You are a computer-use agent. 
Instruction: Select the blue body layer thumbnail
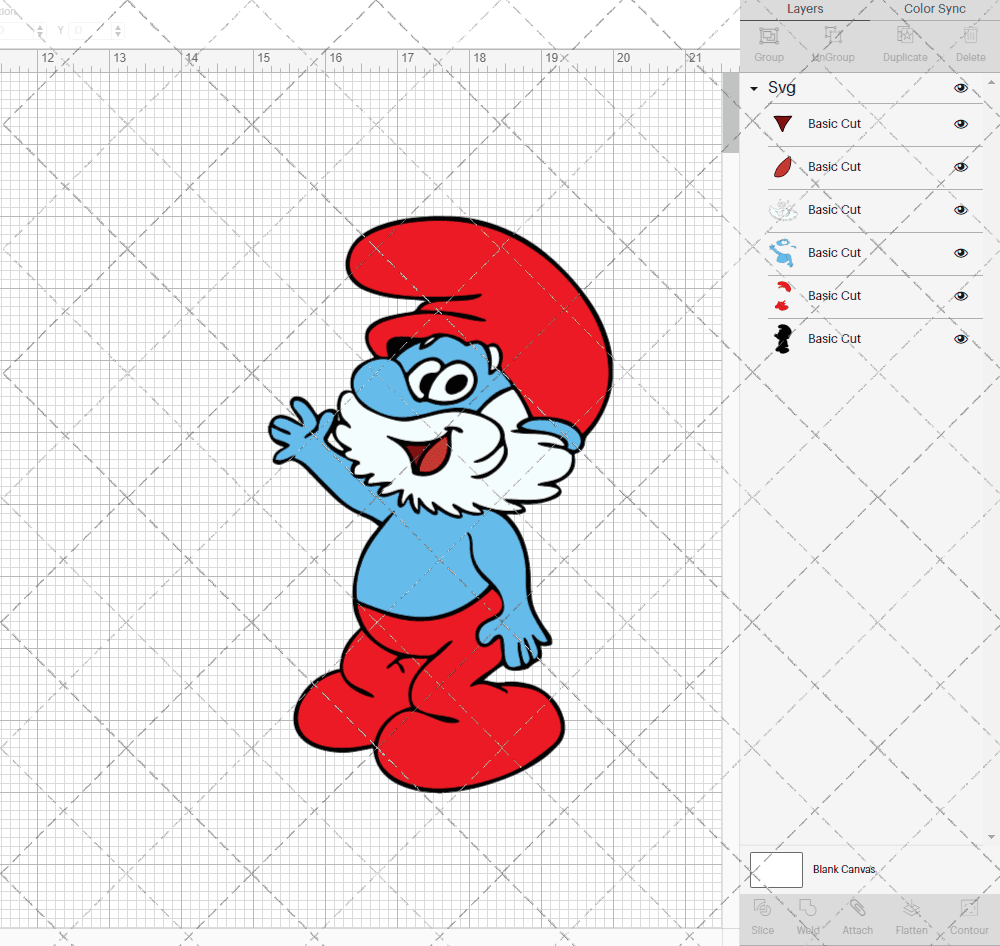pos(783,253)
